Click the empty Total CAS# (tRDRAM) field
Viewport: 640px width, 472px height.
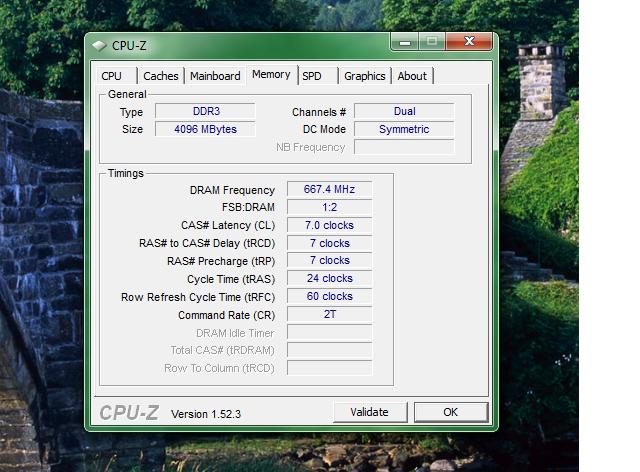click(x=329, y=350)
